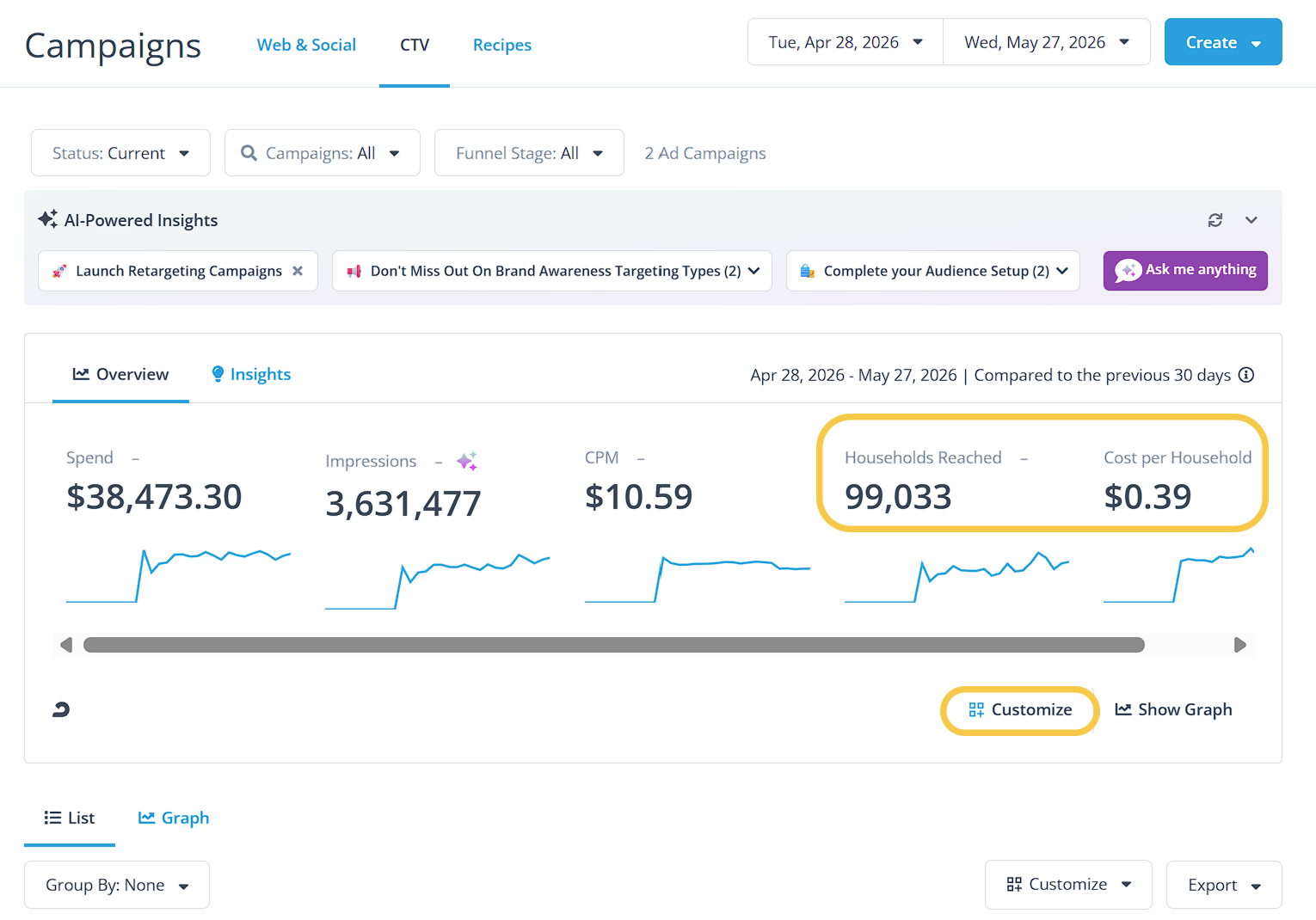Screen dimensions: 1316x920
Task: Open the Funnel Stage: All dropdown
Action: coord(529,153)
